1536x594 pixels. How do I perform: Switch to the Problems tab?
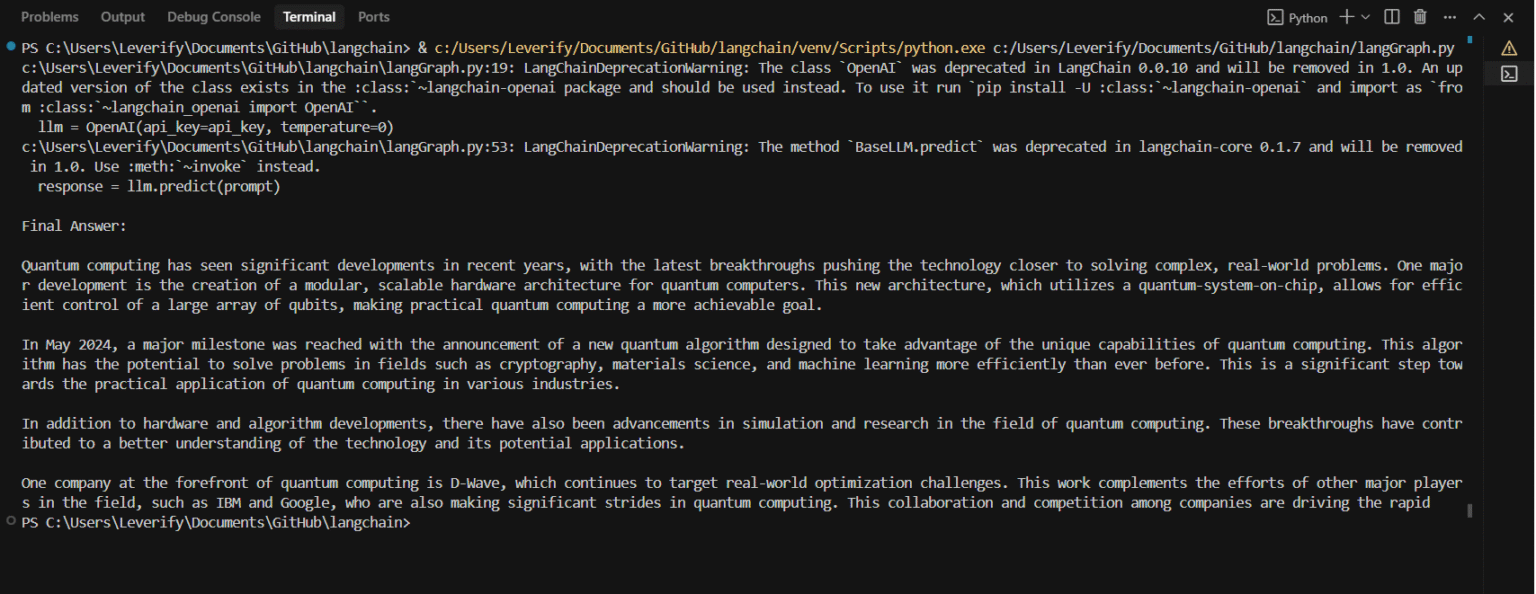click(x=50, y=17)
